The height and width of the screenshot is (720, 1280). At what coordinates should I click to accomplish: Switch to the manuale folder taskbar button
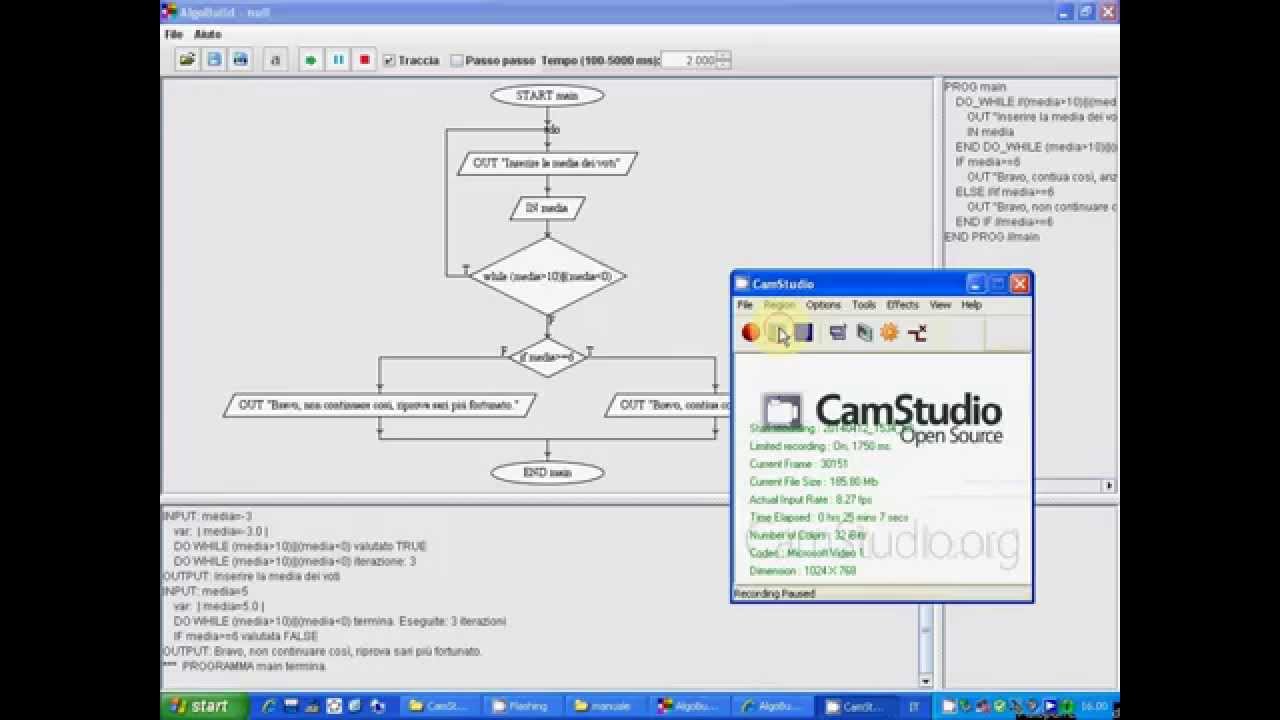point(604,706)
